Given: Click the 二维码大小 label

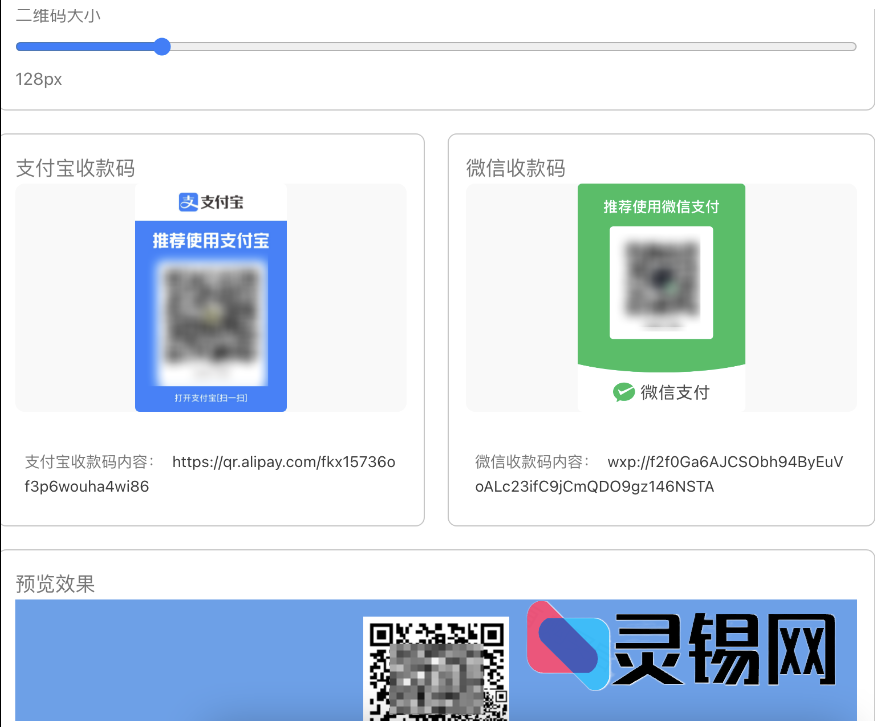Looking at the screenshot, I should [58, 16].
